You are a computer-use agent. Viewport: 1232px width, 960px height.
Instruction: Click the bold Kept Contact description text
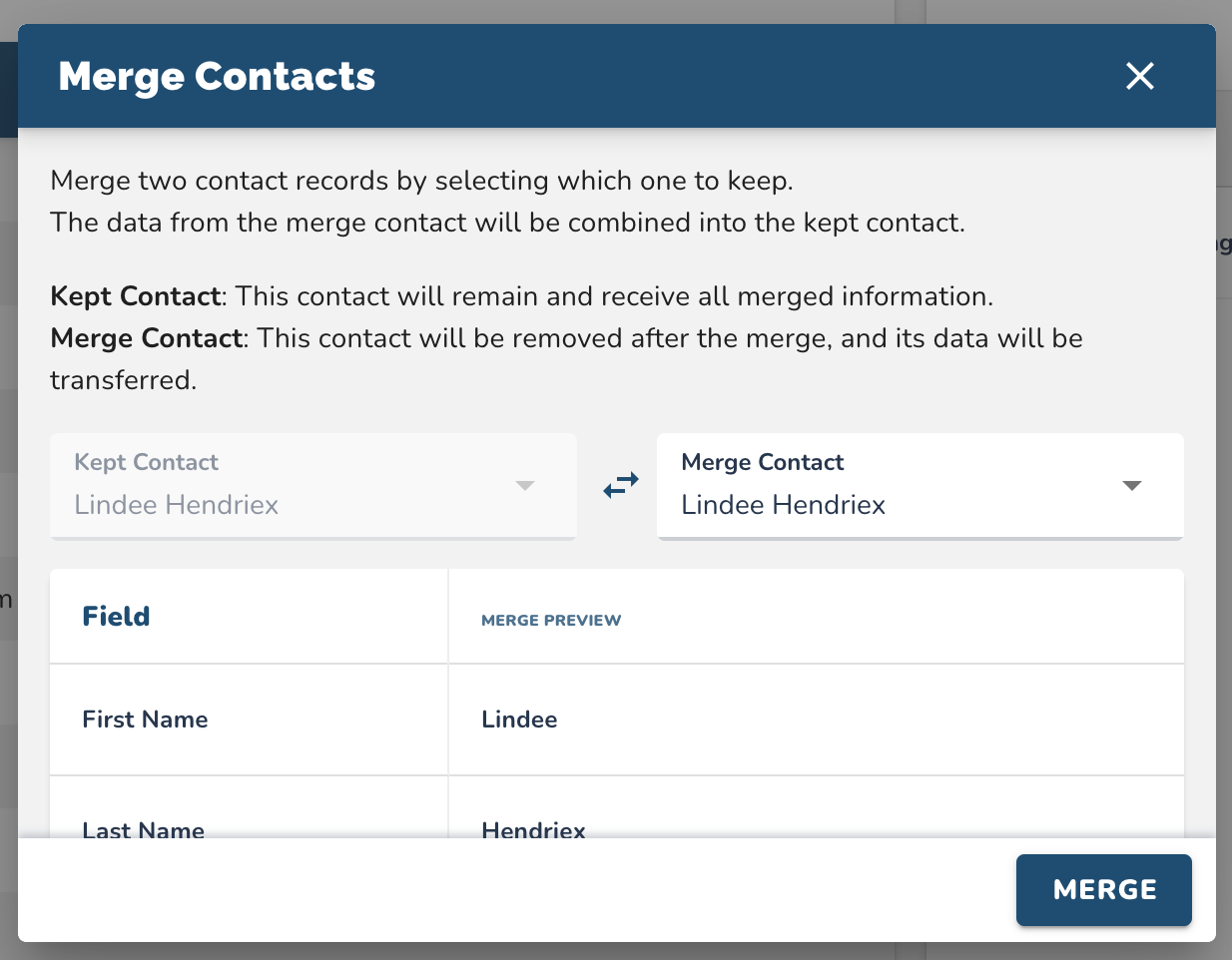135,296
